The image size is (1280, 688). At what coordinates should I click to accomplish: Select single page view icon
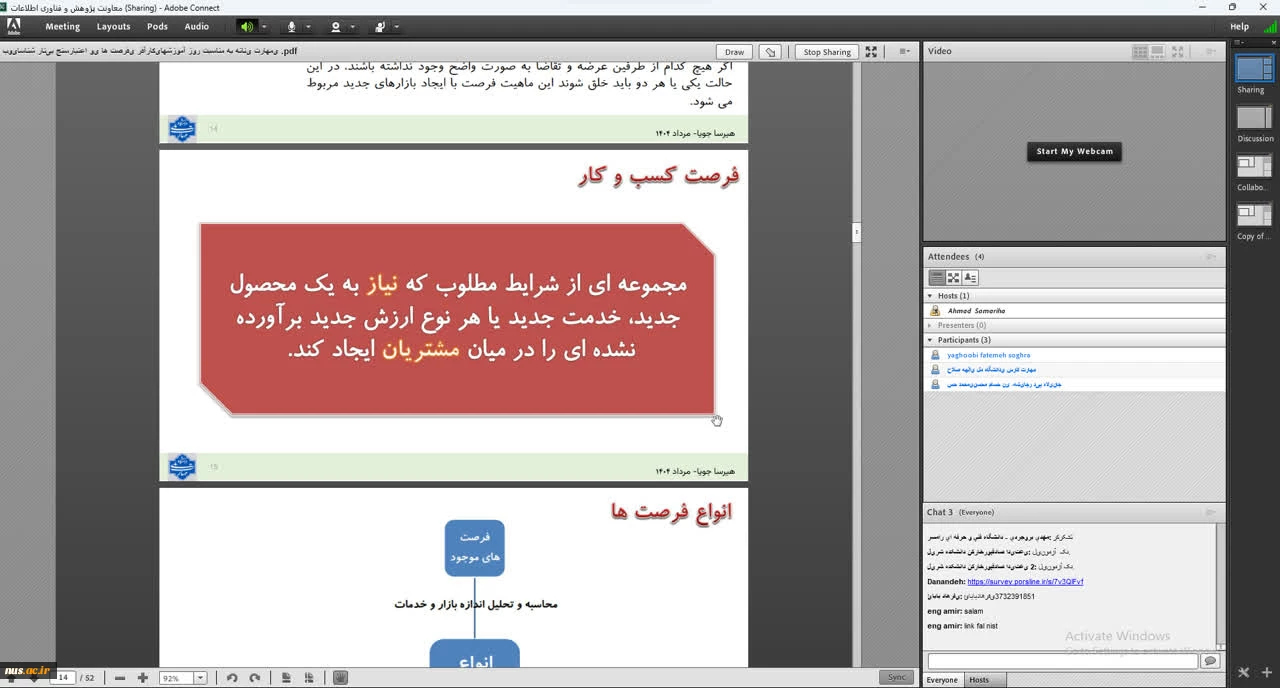286,677
